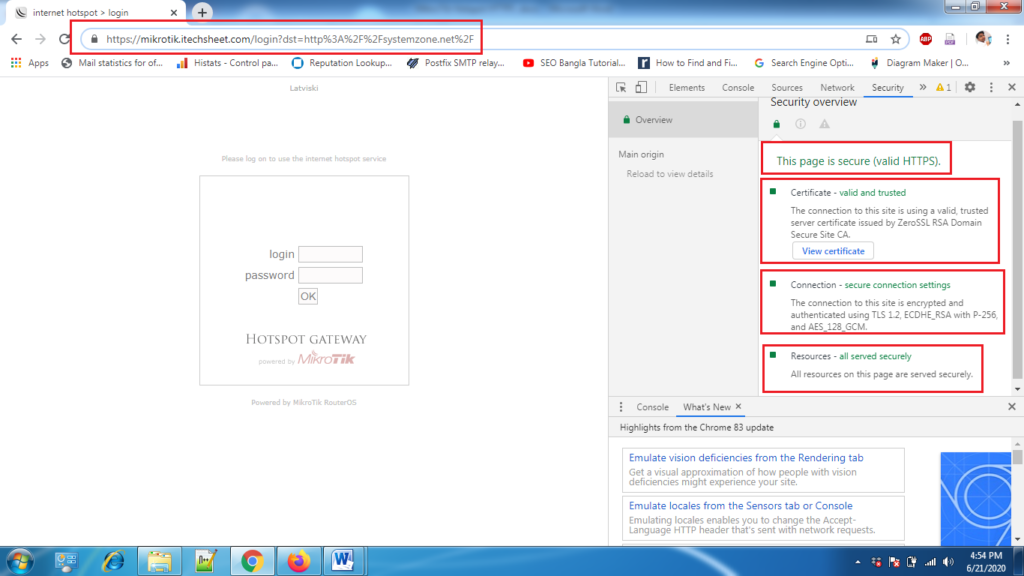This screenshot has width=1024, height=576.
Task: Bookmark this page with the star
Action: pos(895,37)
